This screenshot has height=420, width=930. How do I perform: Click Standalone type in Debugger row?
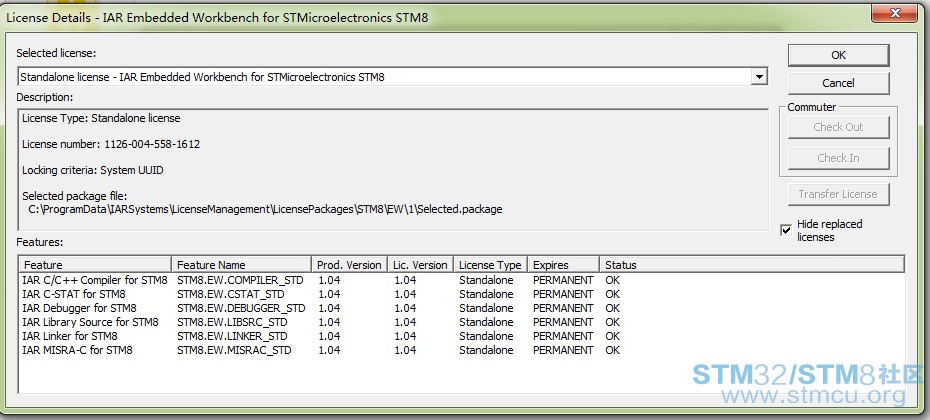(486, 308)
